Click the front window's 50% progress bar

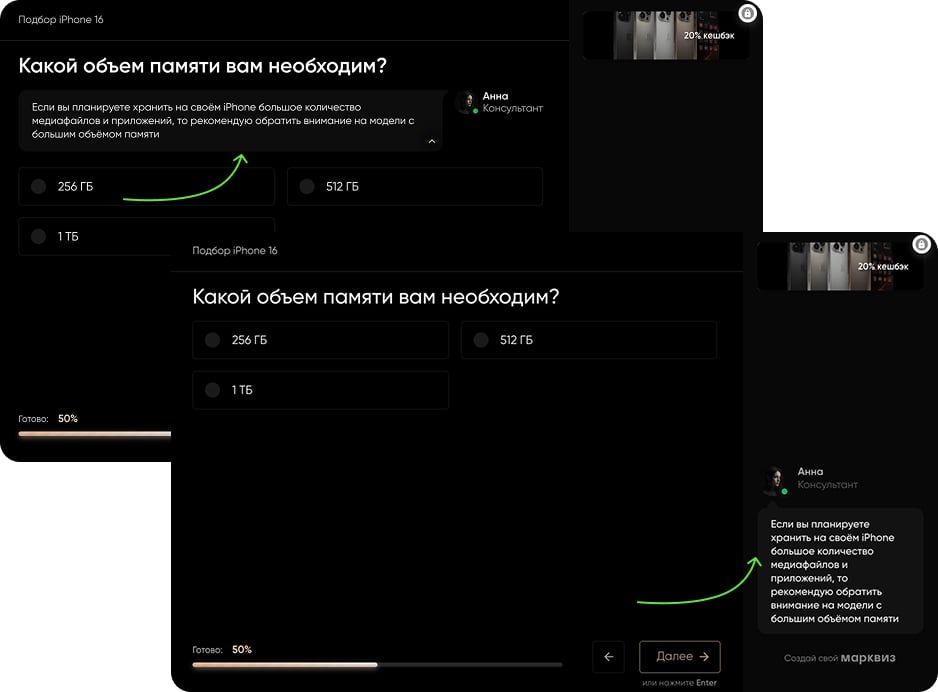tap(377, 664)
